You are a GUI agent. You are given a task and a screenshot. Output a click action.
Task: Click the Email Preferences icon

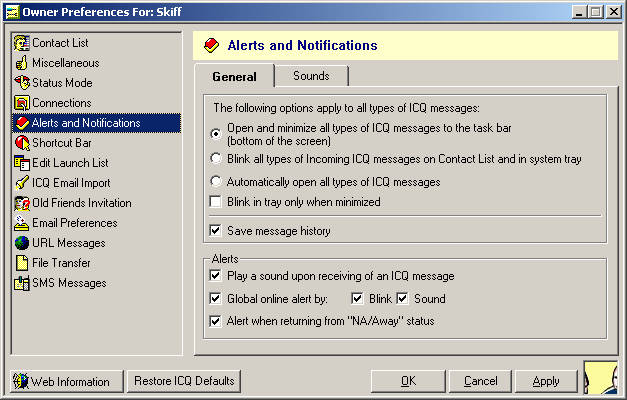click(22, 223)
